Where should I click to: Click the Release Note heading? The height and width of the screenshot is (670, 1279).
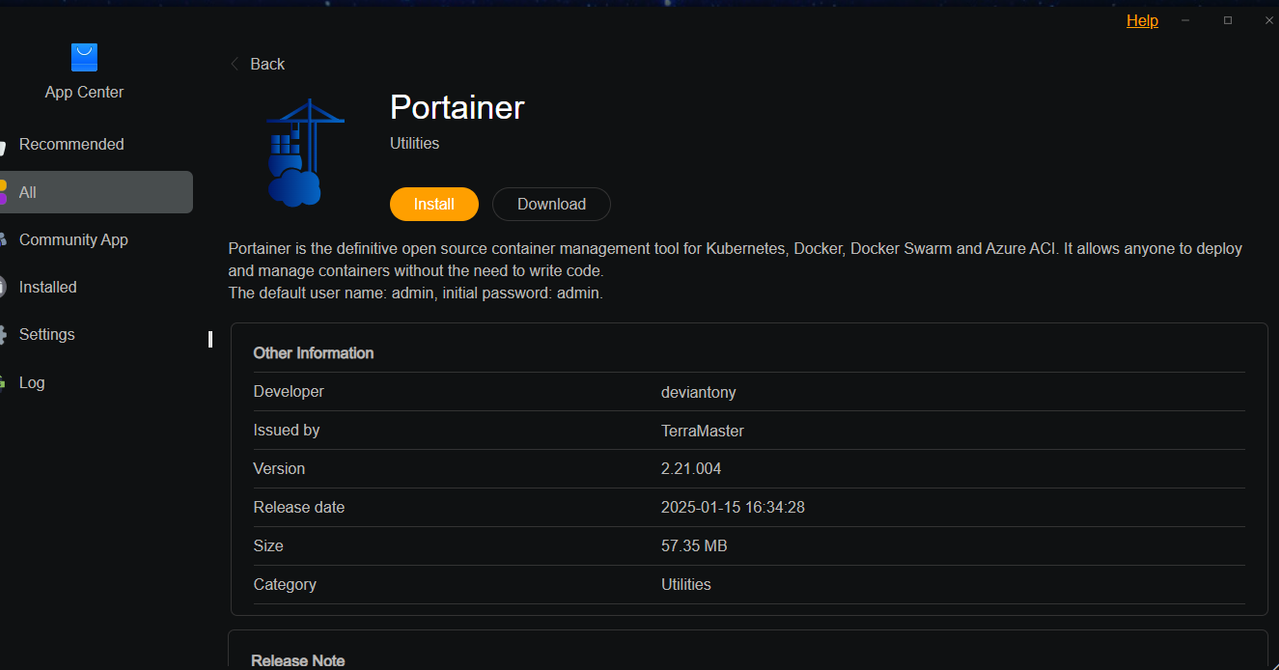pyautogui.click(x=298, y=661)
